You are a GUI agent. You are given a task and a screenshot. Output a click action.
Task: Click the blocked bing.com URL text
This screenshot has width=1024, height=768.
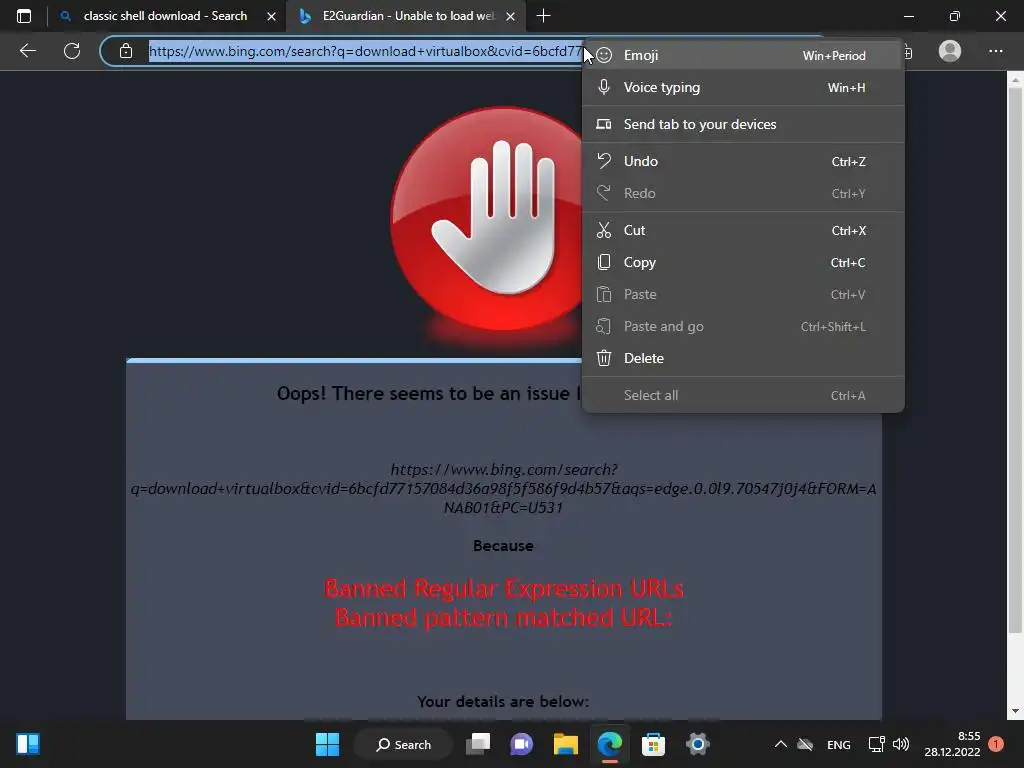click(x=504, y=488)
